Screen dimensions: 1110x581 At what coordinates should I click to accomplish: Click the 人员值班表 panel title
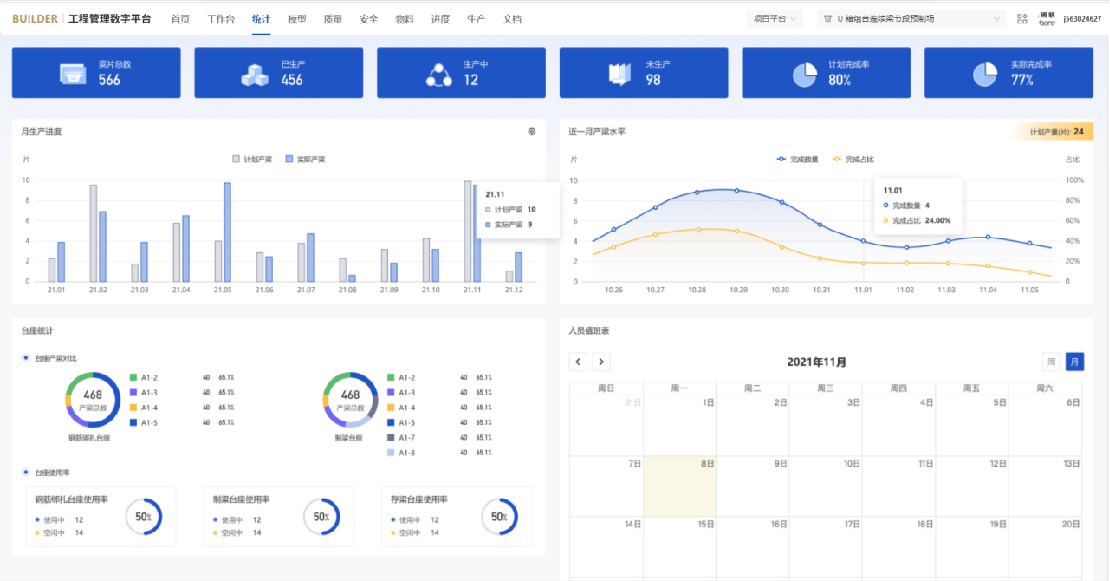[x=588, y=331]
